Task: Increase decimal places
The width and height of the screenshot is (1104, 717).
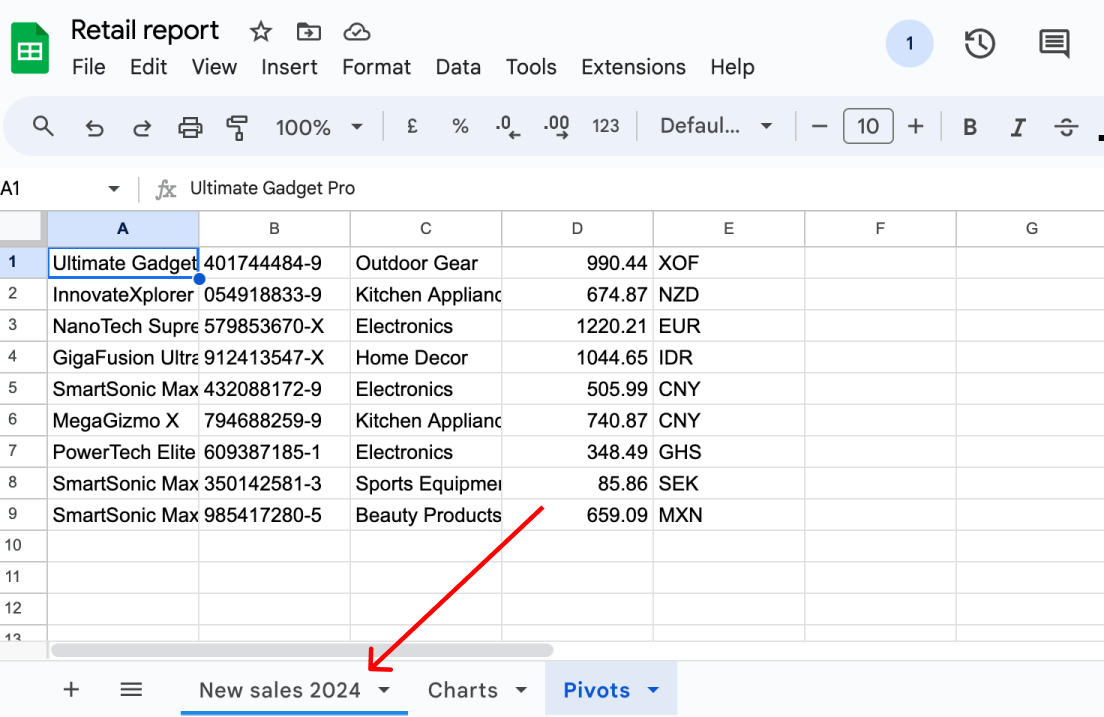Action: click(556, 127)
